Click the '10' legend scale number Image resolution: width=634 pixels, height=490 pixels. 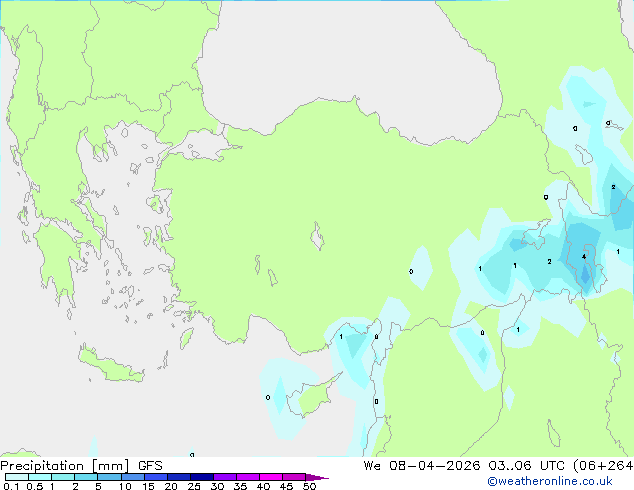125,486
